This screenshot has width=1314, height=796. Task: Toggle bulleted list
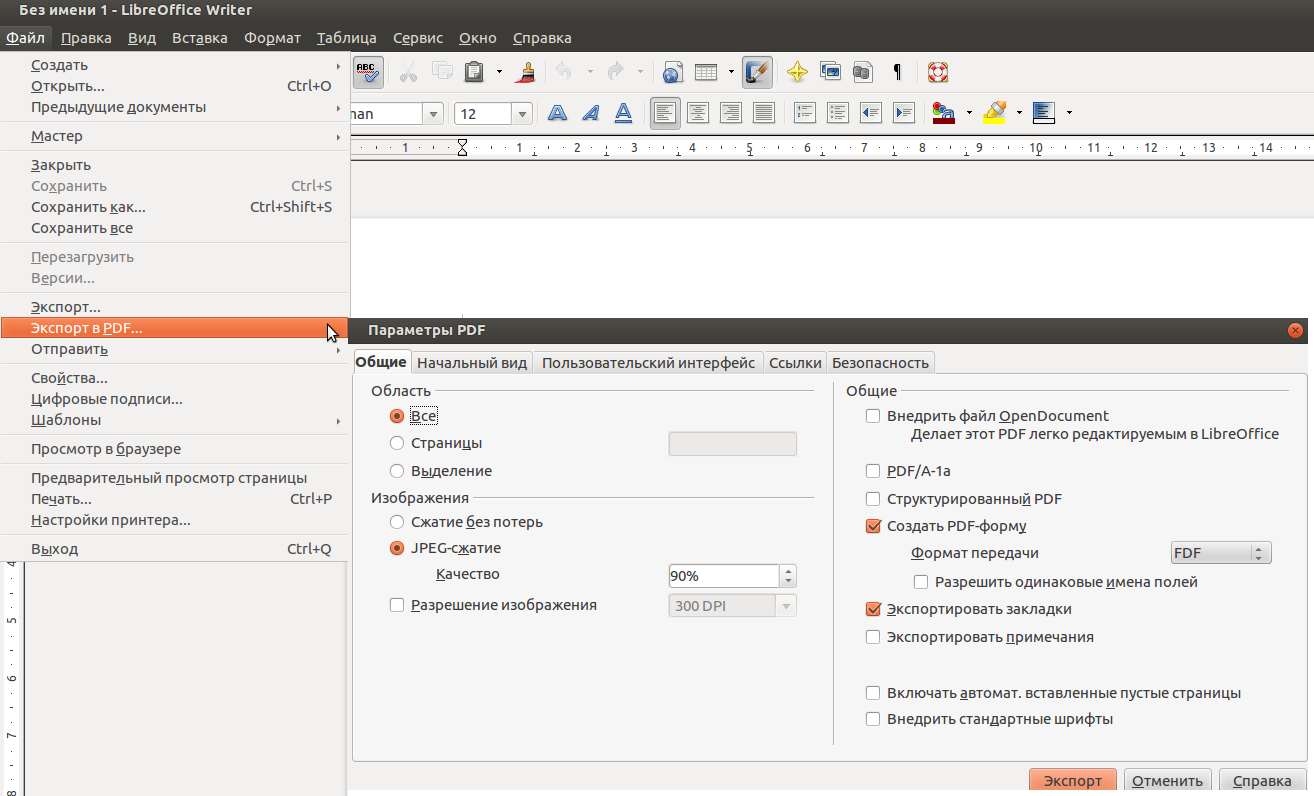(x=838, y=113)
